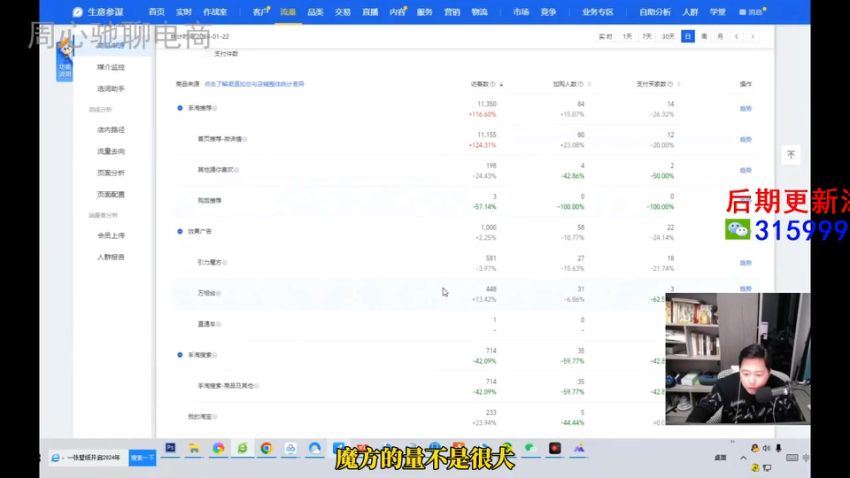Open the 业务专区 navigation item
The height and width of the screenshot is (478, 850).
[x=597, y=12]
